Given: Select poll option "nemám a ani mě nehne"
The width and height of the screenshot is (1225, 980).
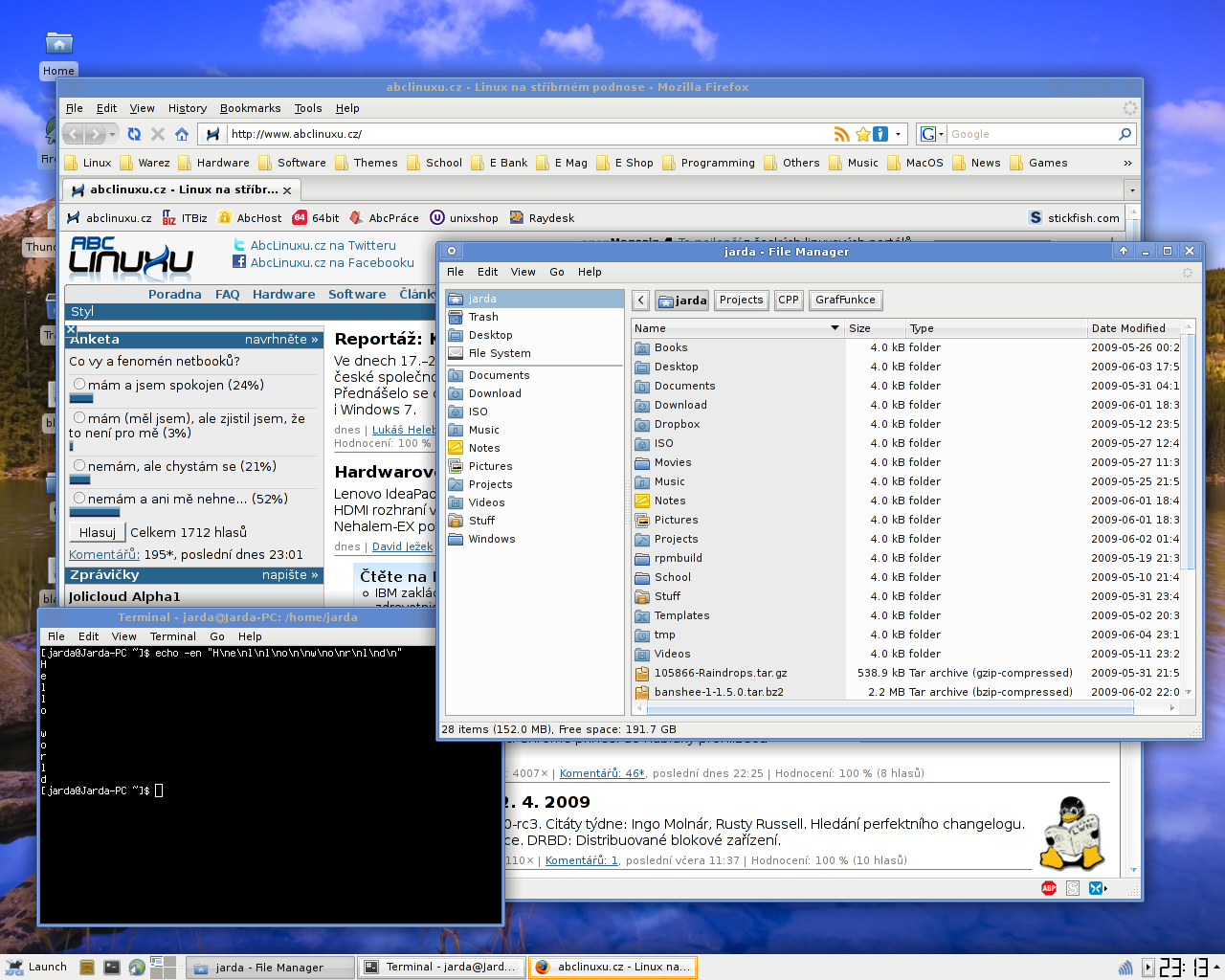Looking at the screenshot, I should point(79,498).
